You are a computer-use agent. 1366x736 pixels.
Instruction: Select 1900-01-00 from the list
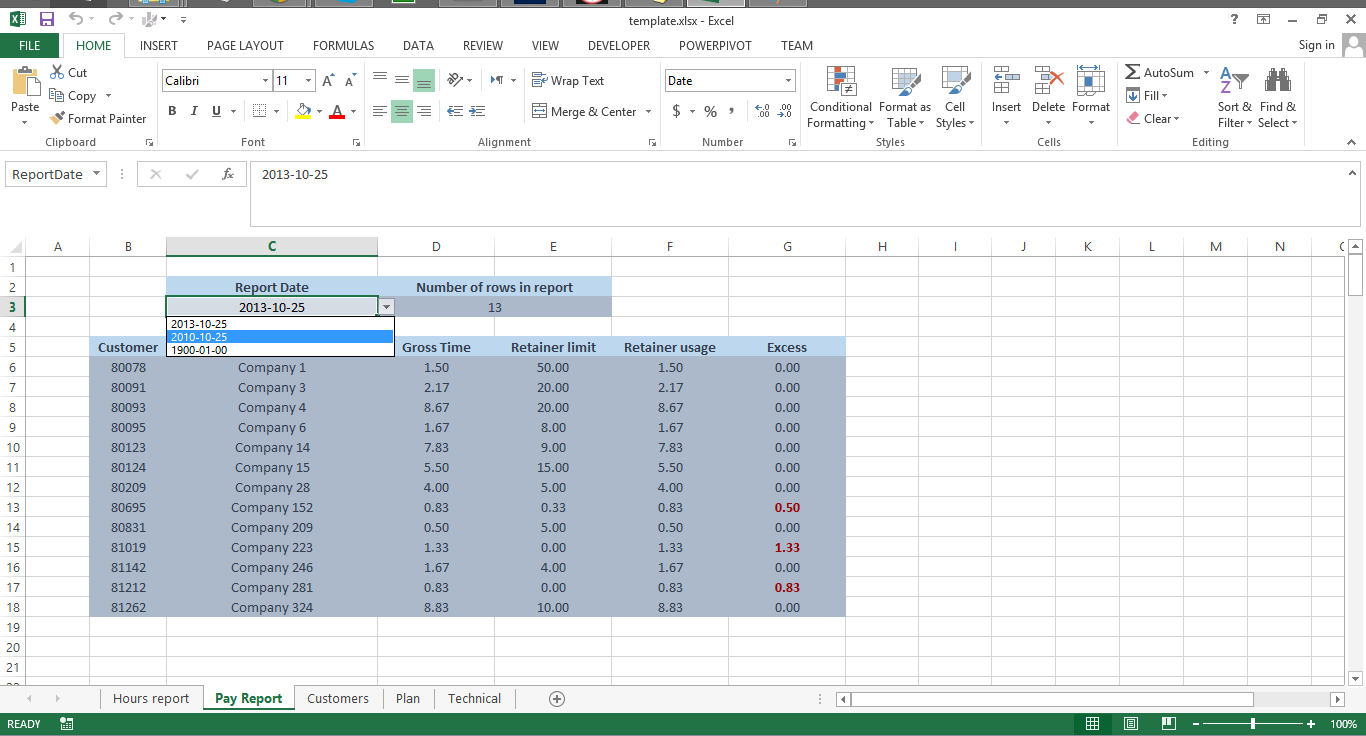coord(280,350)
